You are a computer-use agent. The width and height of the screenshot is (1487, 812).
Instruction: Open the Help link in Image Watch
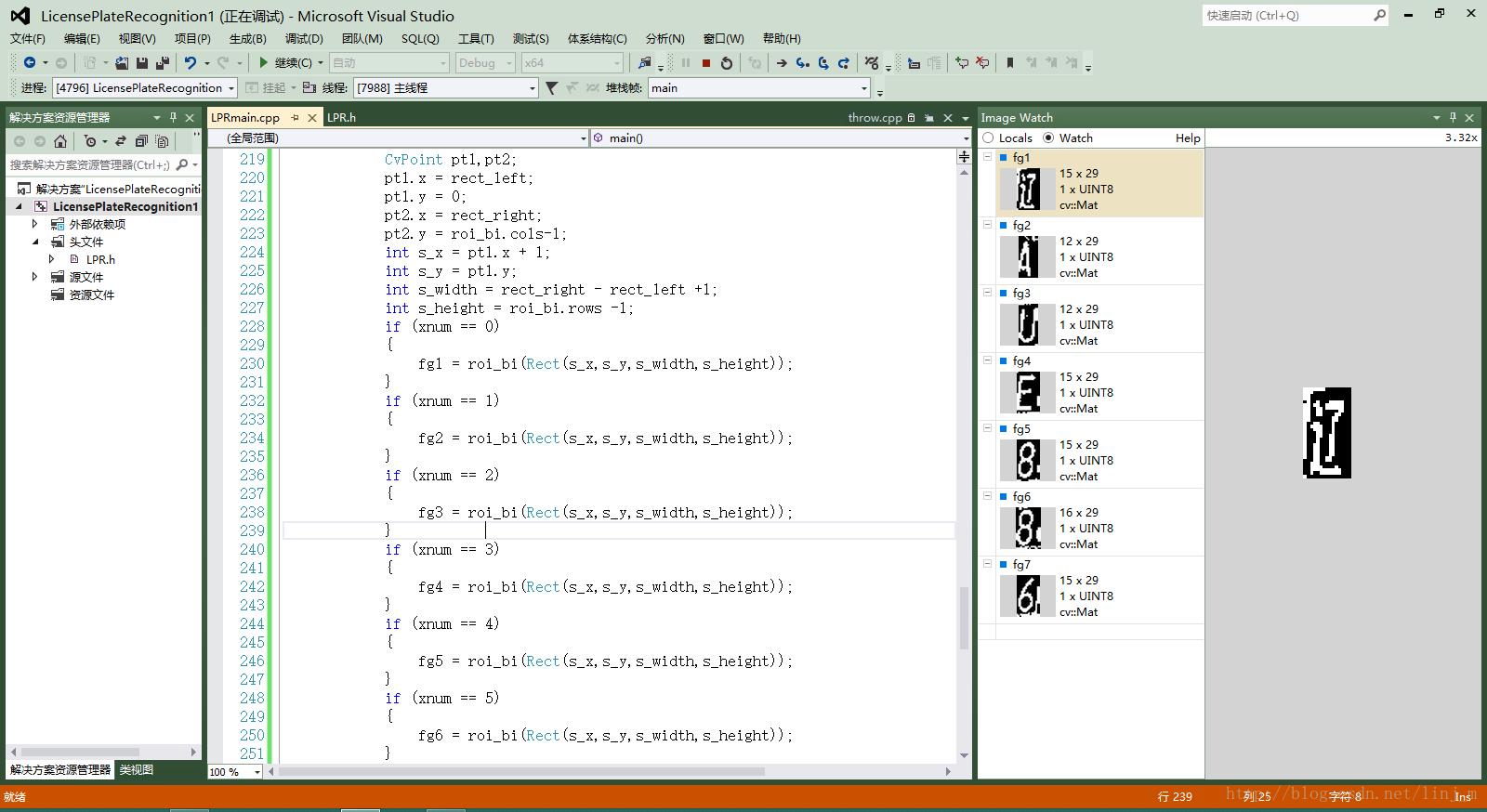click(x=1188, y=138)
